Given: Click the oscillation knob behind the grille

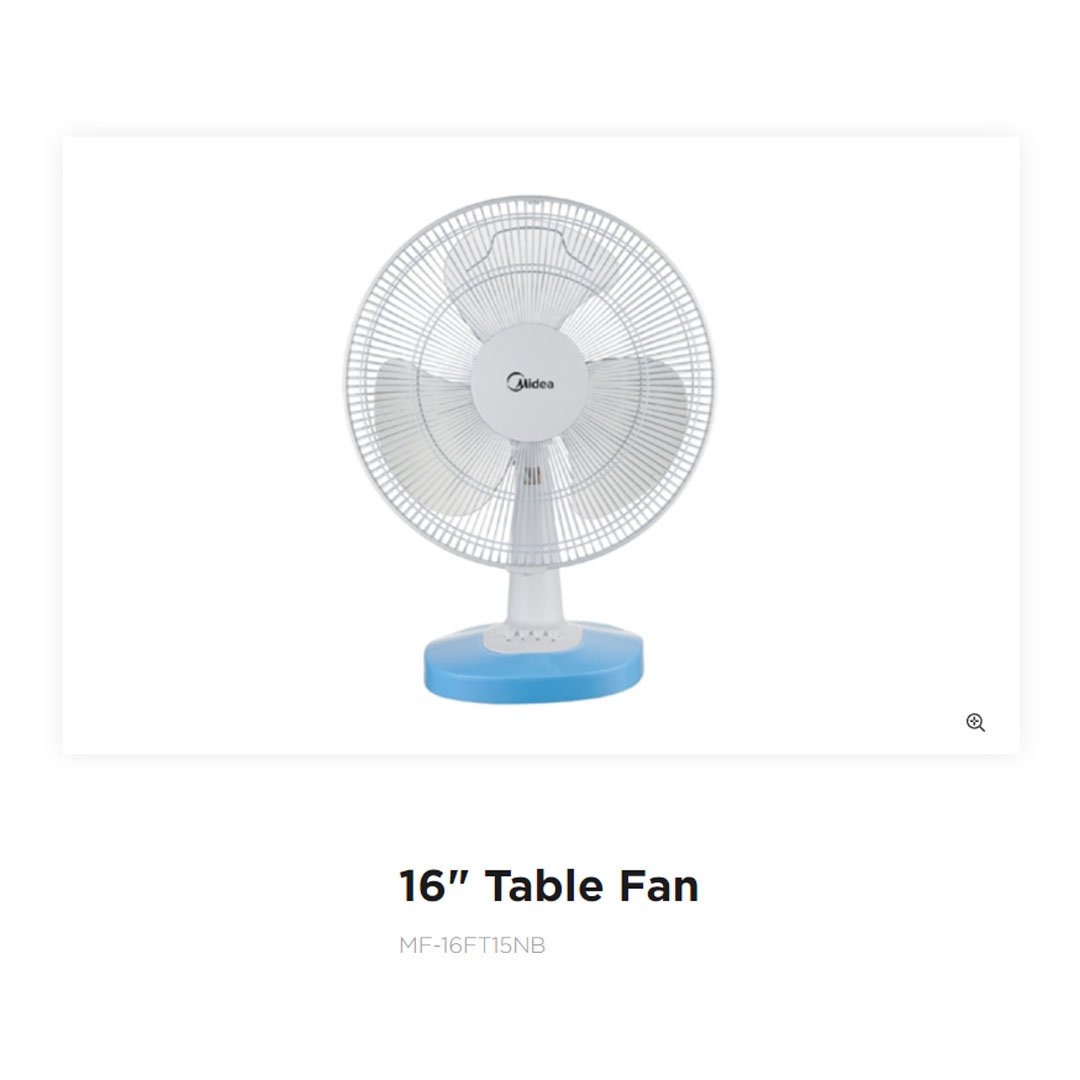Looking at the screenshot, I should click(x=531, y=477).
